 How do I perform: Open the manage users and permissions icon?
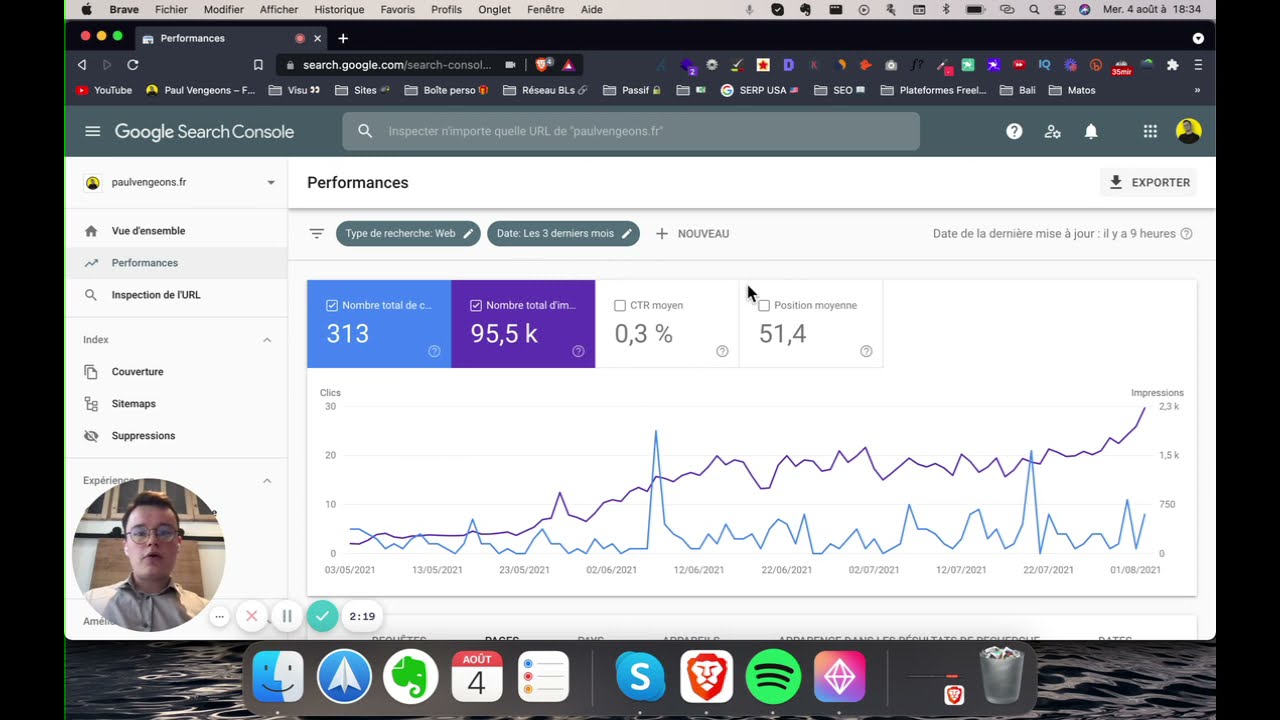pyautogui.click(x=1052, y=131)
